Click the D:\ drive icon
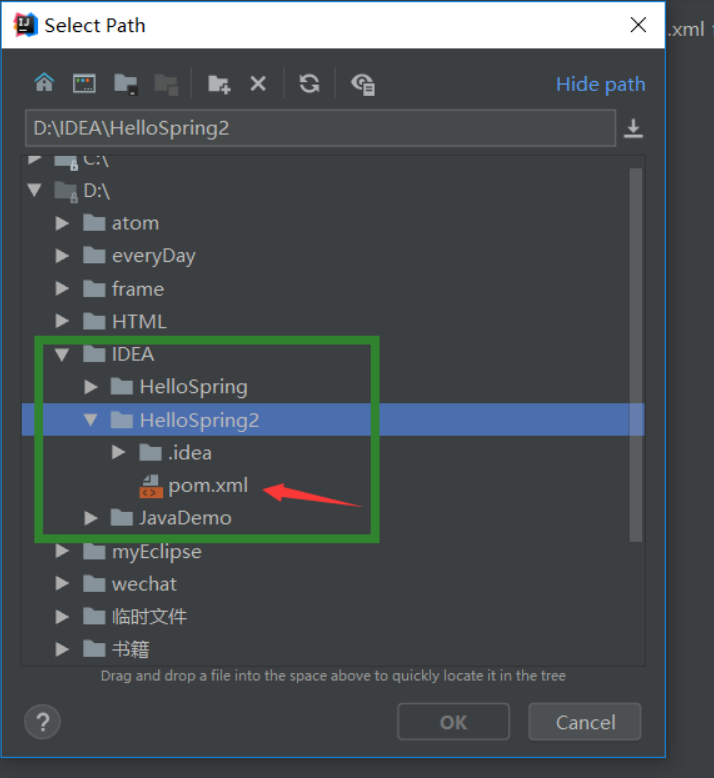Viewport: 714px width, 778px height. [x=66, y=192]
